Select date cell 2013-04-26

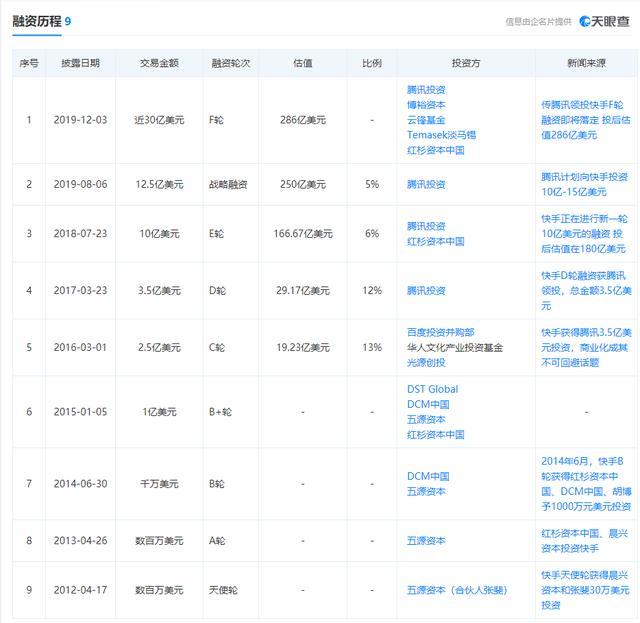coord(80,541)
